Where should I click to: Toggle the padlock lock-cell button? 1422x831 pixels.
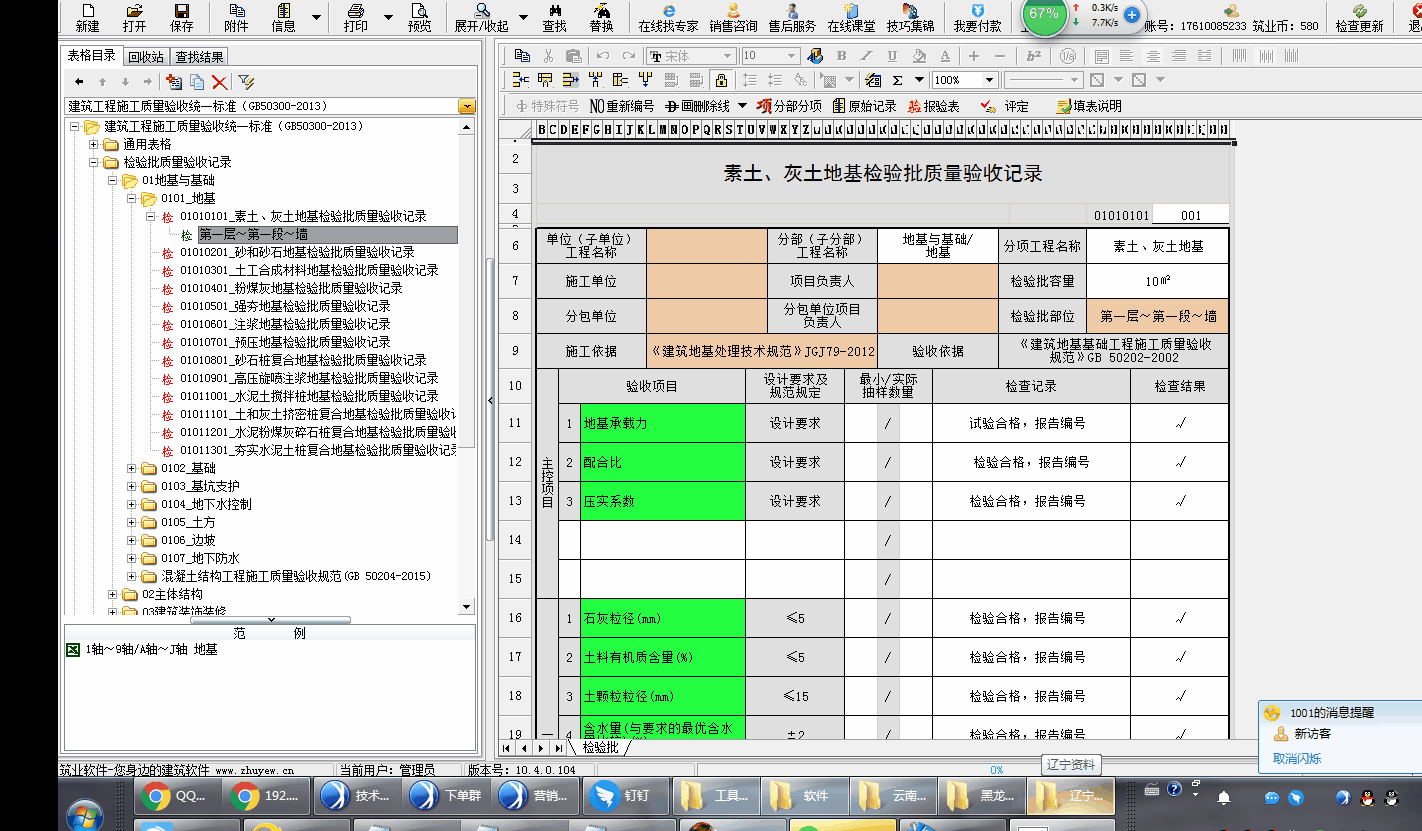click(x=721, y=80)
